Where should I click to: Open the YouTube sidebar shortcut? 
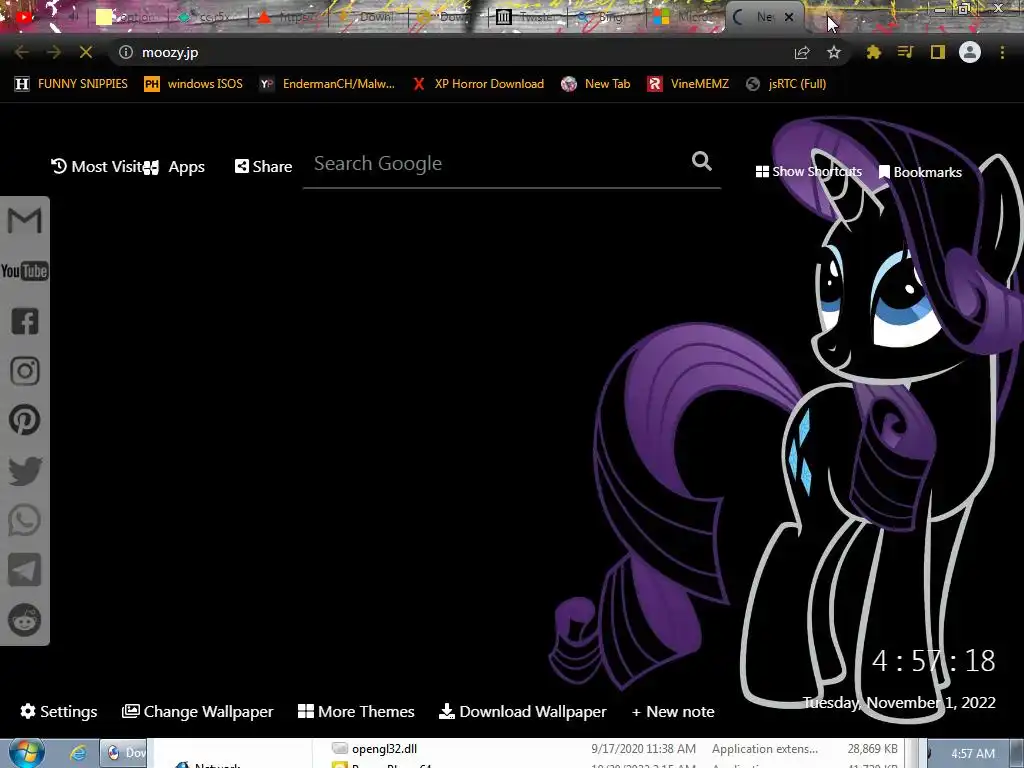click(25, 271)
